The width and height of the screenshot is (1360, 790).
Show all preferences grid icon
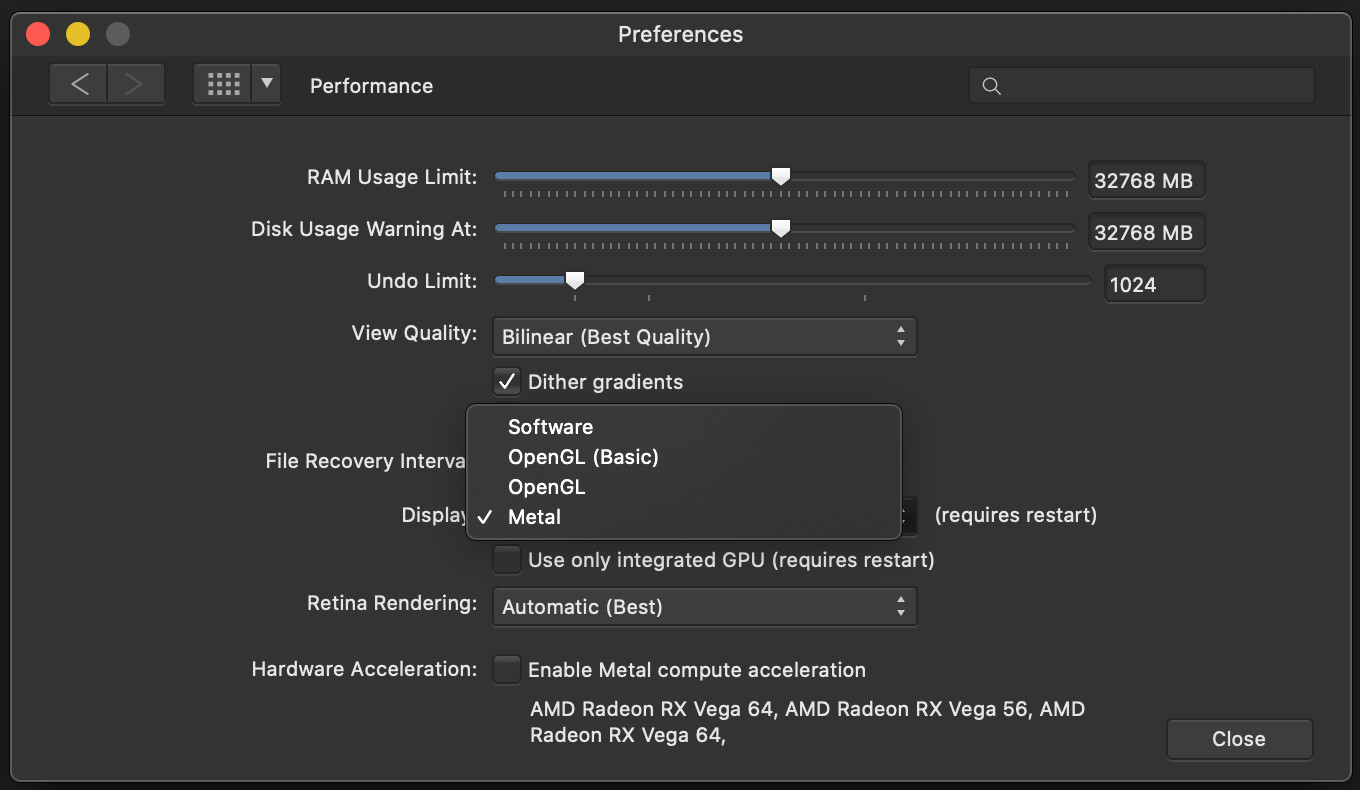point(223,84)
